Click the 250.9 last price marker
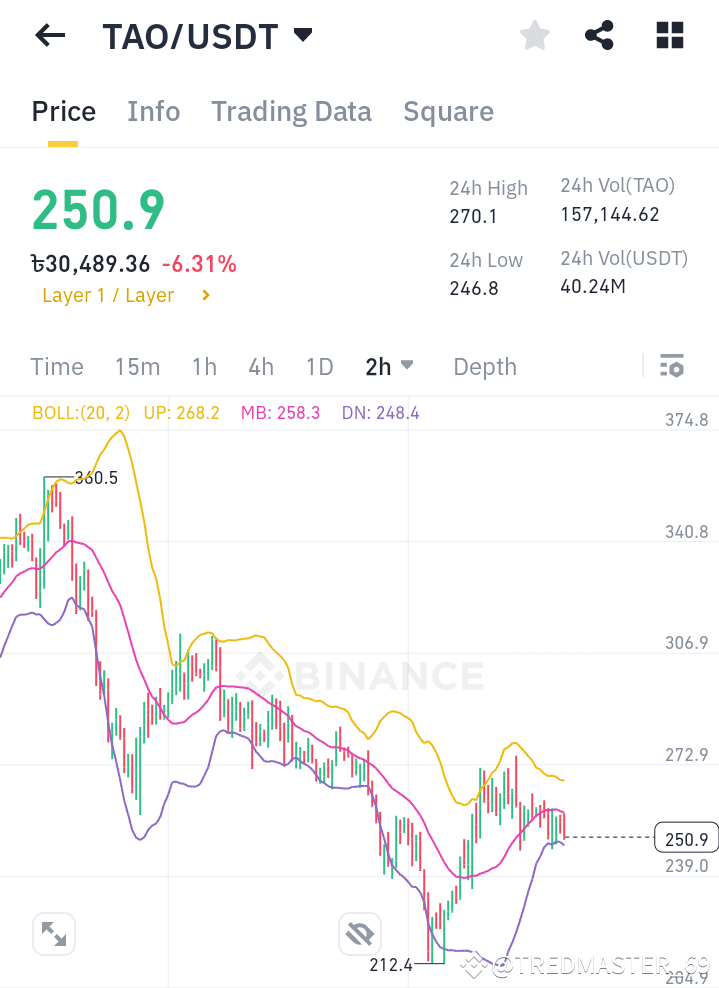 point(684,839)
